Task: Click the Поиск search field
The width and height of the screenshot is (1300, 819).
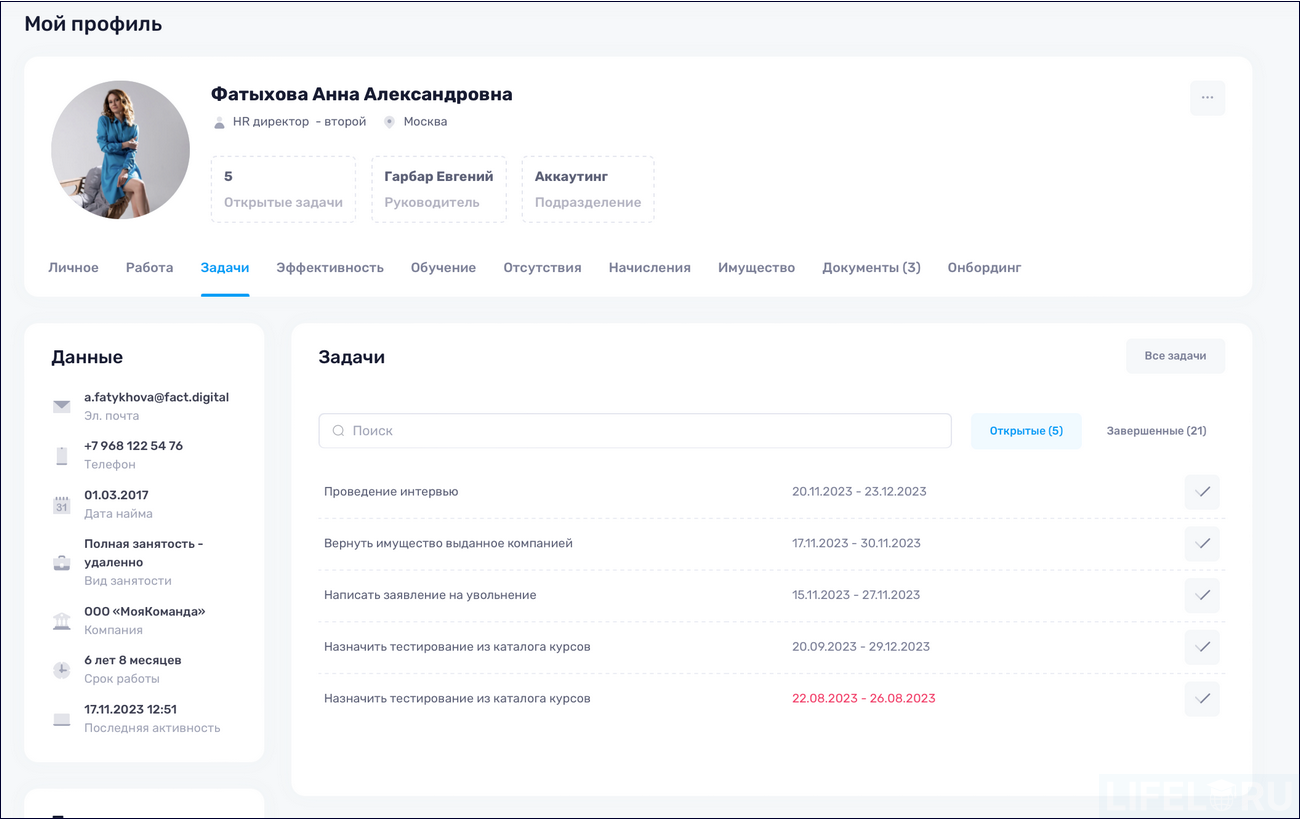Action: click(x=634, y=430)
